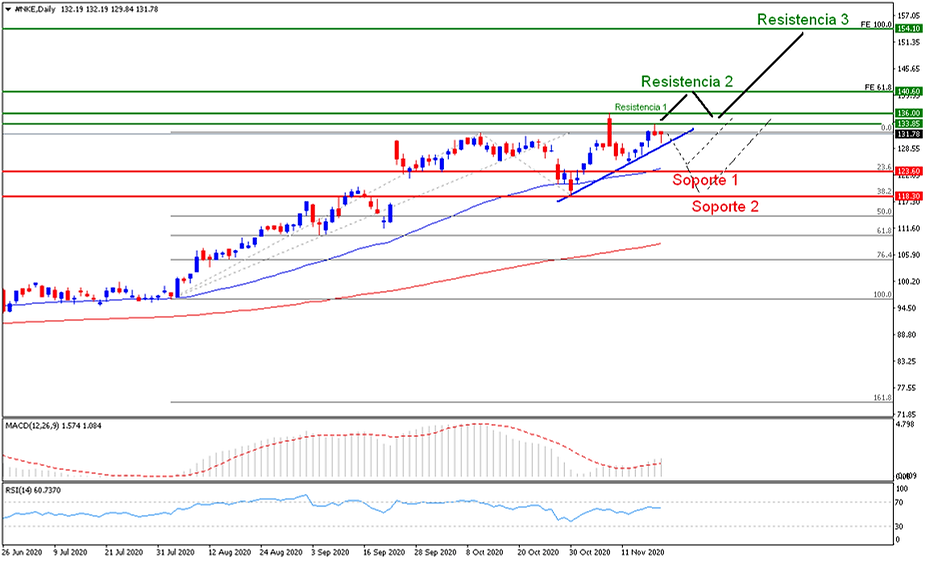Click the 105.90 price axis value
Screen dimensions: 925x561
coord(907,255)
